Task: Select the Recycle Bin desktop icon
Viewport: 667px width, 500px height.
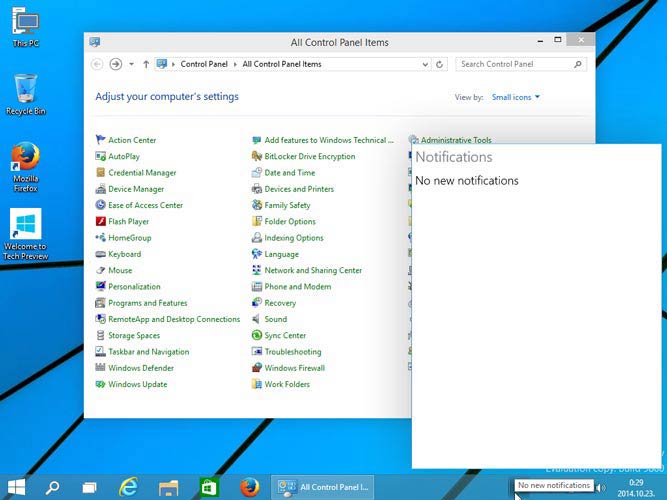Action: pos(26,94)
